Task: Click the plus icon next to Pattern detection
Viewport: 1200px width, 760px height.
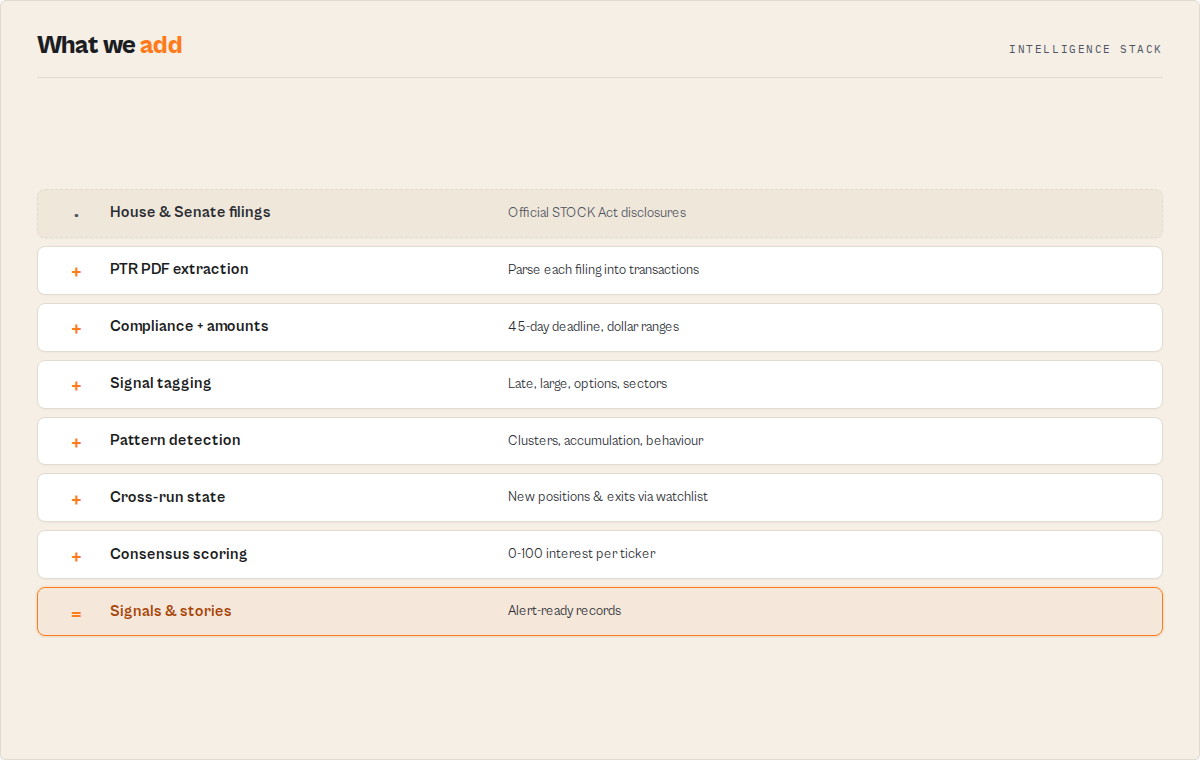Action: point(76,442)
